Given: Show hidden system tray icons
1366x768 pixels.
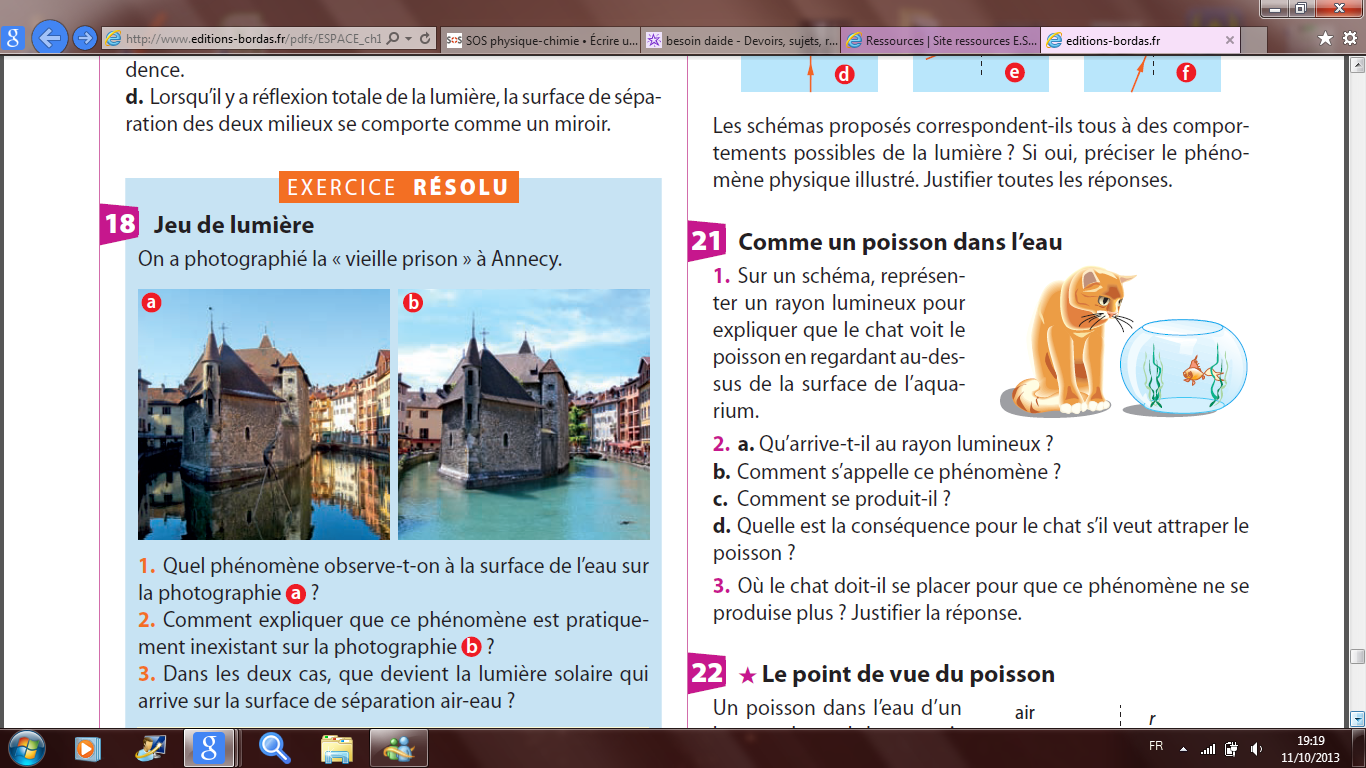Looking at the screenshot, I should (x=1183, y=748).
